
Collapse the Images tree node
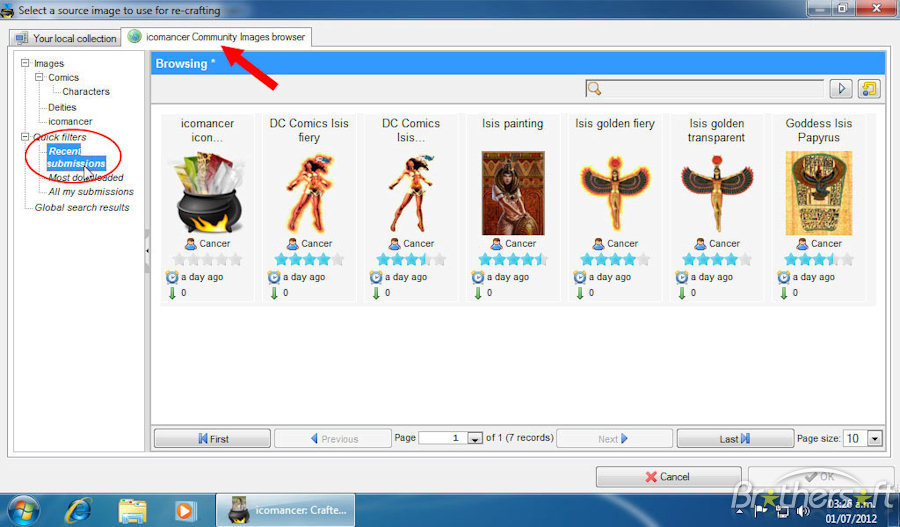pos(25,63)
